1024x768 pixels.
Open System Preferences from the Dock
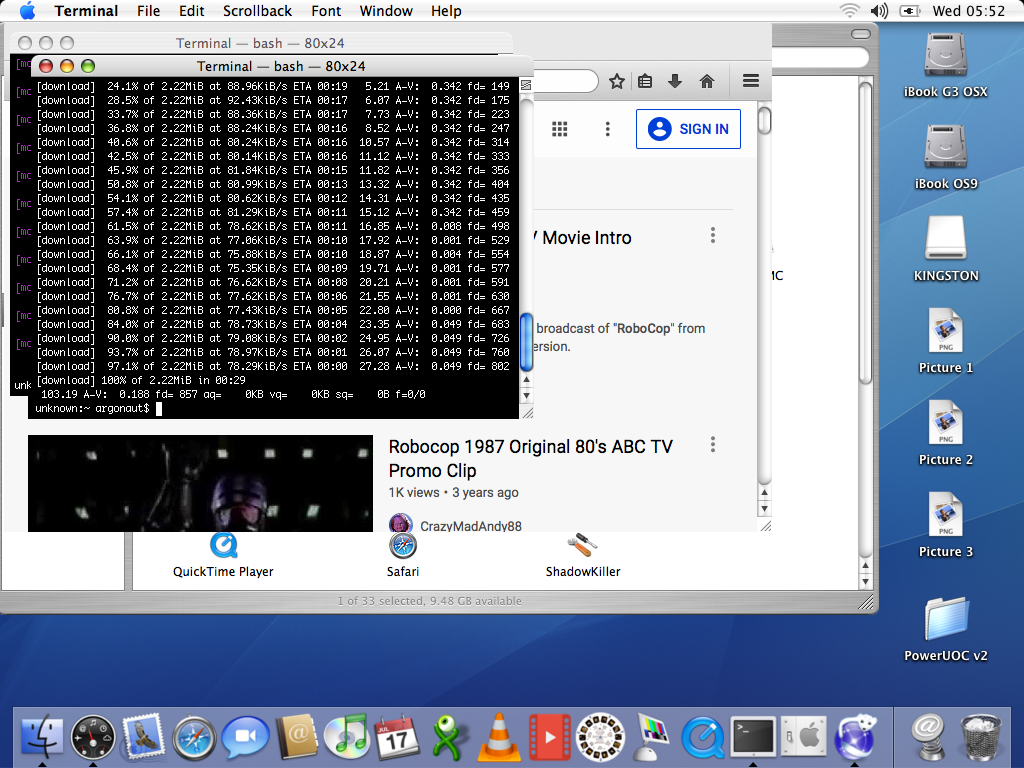(804, 737)
